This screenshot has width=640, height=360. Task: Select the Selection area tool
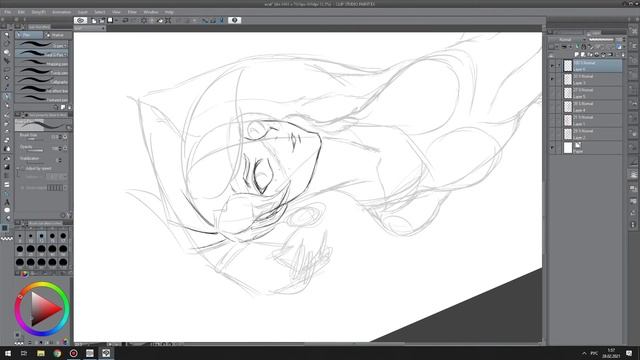[x=7, y=69]
